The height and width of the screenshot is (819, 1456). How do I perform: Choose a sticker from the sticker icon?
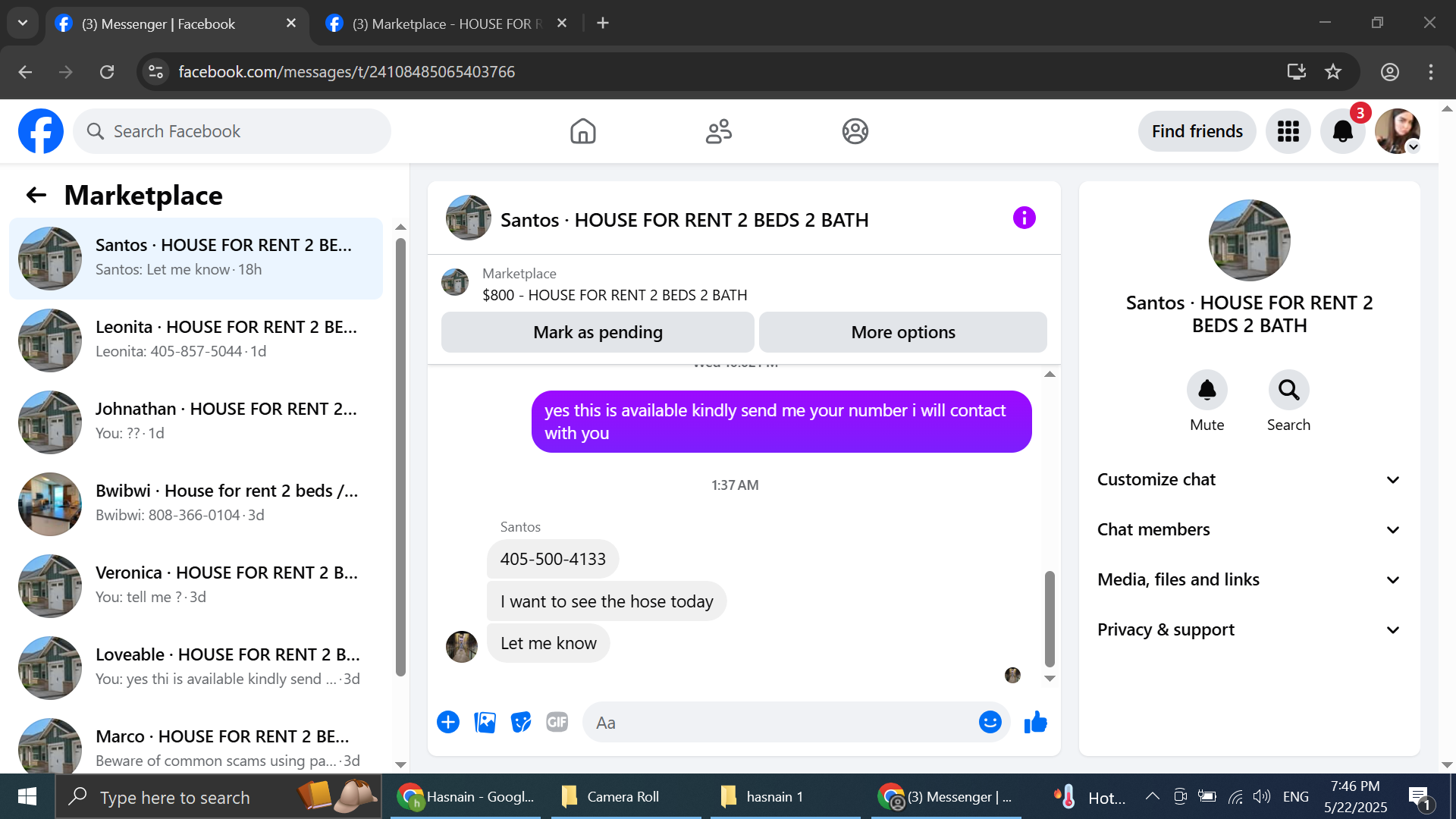point(521,722)
